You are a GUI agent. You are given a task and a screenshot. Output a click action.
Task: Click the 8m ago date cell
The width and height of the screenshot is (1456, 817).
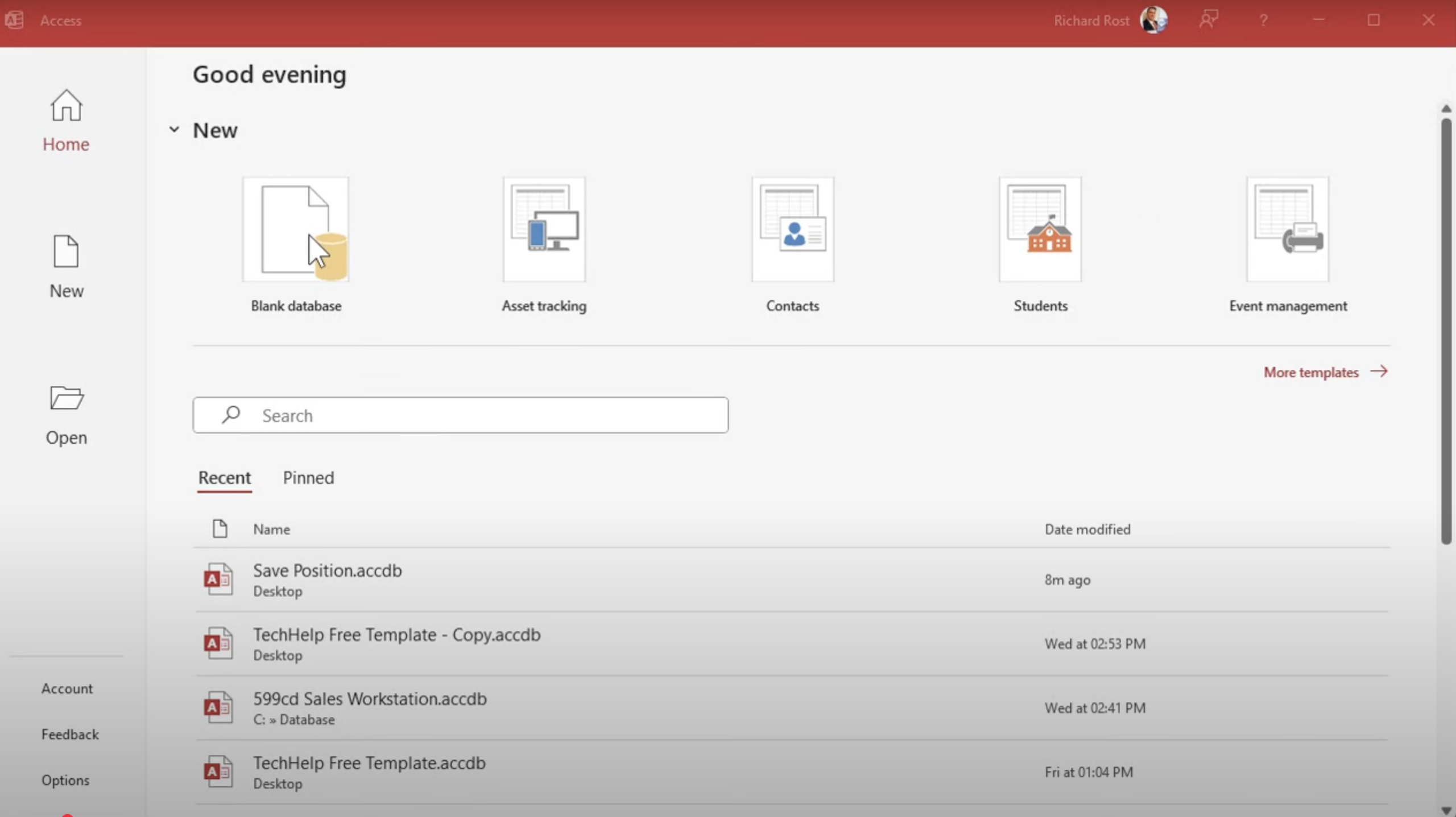(x=1068, y=580)
